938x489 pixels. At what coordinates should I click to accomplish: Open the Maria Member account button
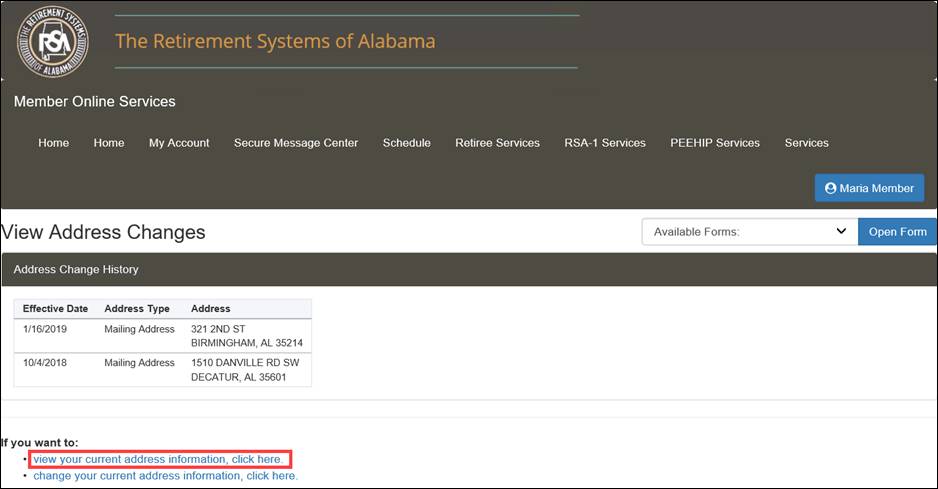pyautogui.click(x=869, y=188)
